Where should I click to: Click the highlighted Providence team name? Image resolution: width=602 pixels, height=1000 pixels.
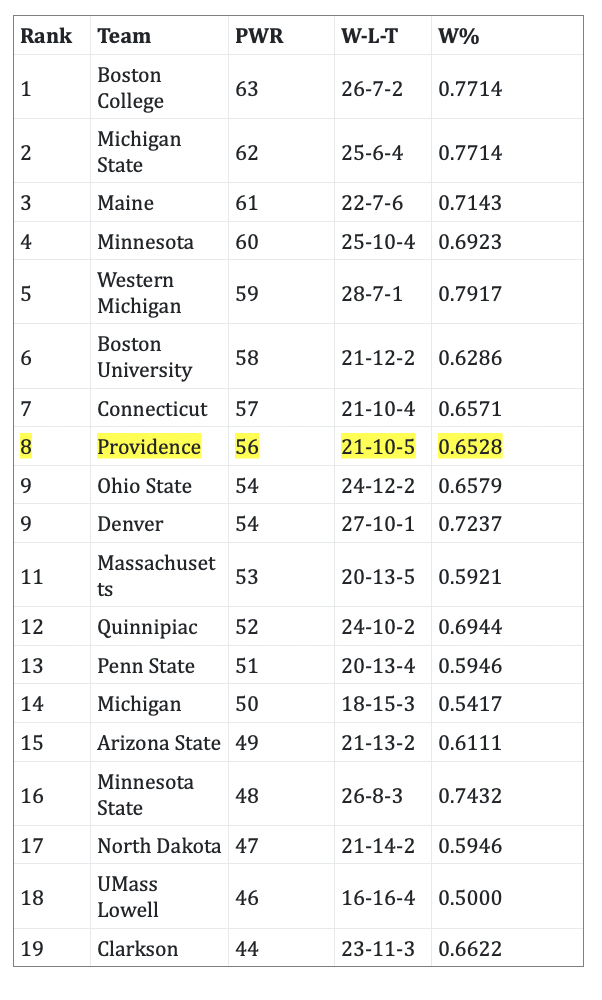149,447
